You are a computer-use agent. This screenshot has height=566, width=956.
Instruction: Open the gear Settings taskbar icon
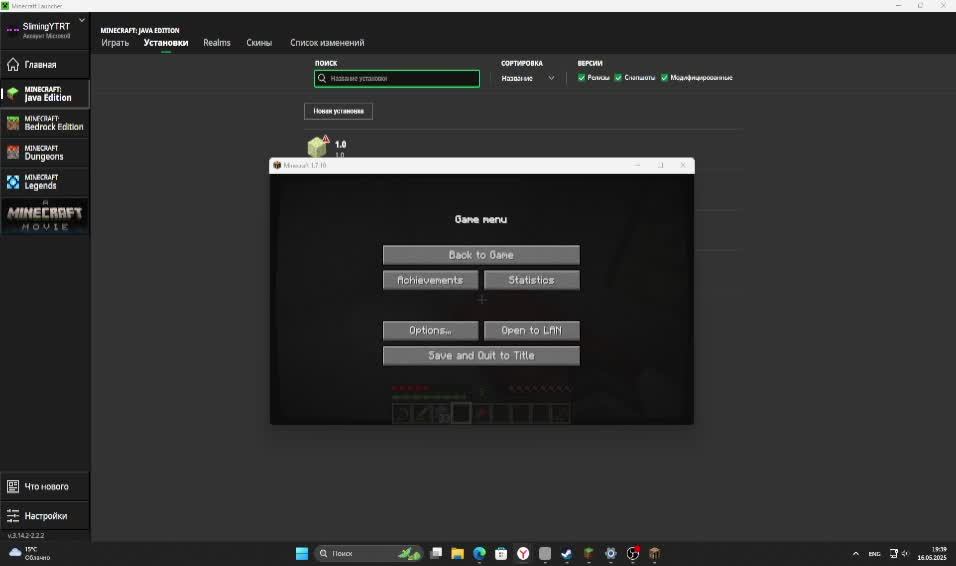(611, 553)
